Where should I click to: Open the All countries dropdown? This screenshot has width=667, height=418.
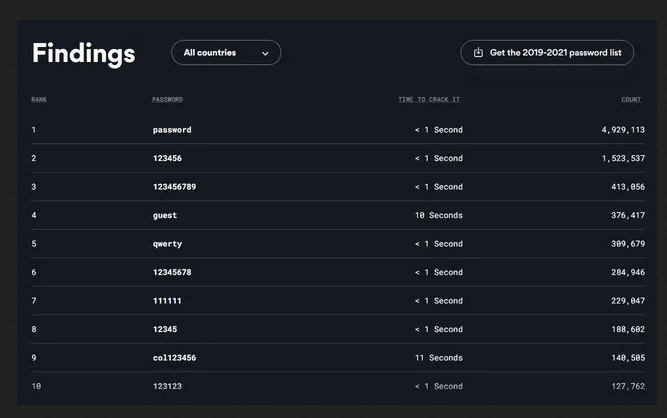[x=226, y=53]
